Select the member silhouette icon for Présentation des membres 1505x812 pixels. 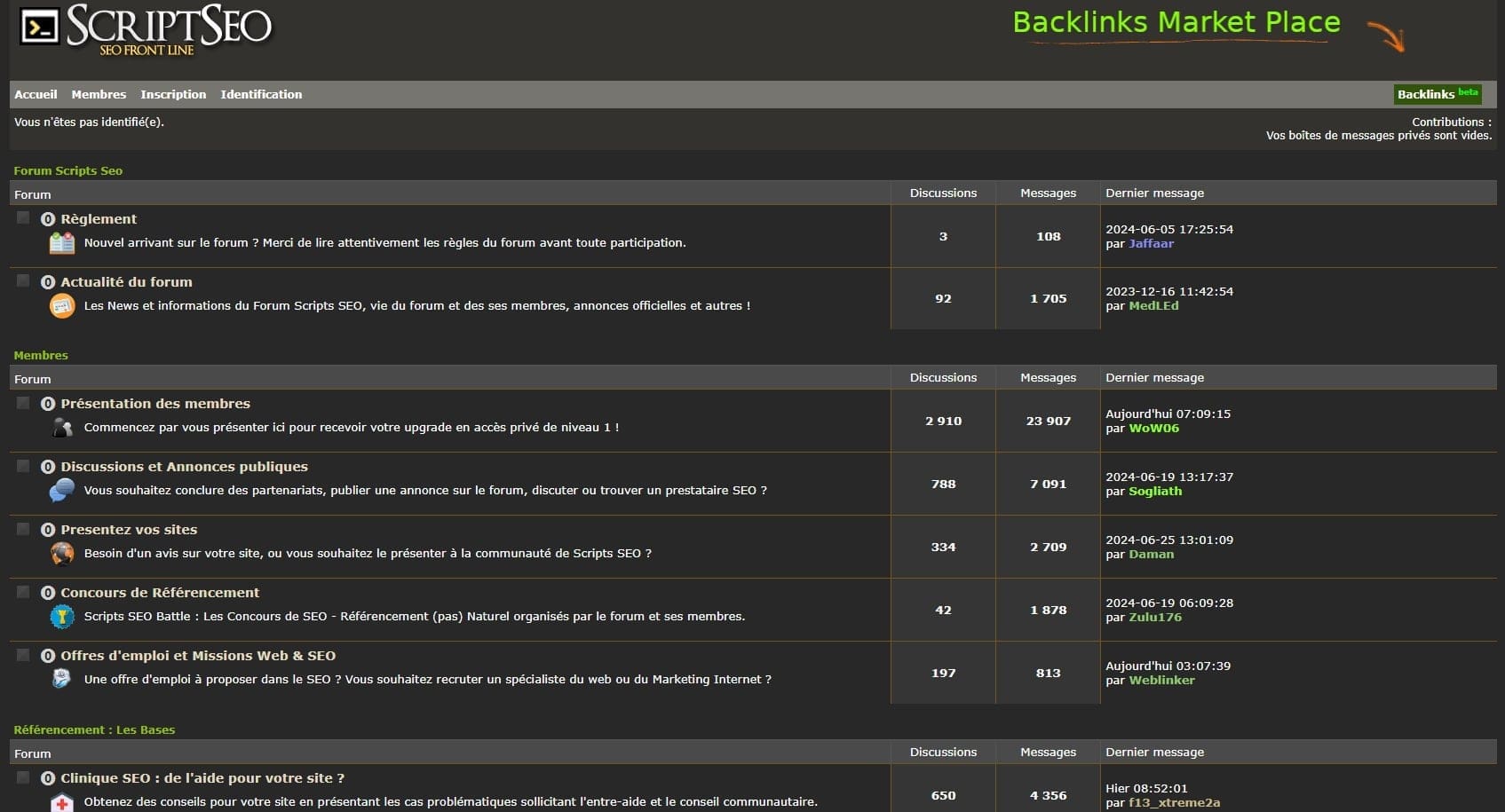point(61,427)
